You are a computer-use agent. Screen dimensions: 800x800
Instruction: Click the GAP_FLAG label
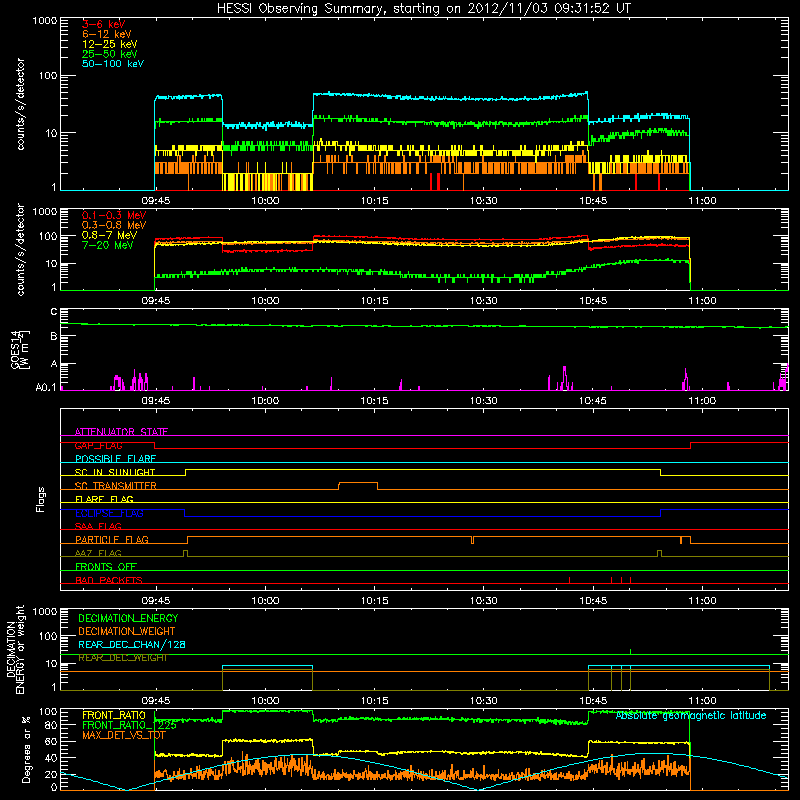pos(98,445)
